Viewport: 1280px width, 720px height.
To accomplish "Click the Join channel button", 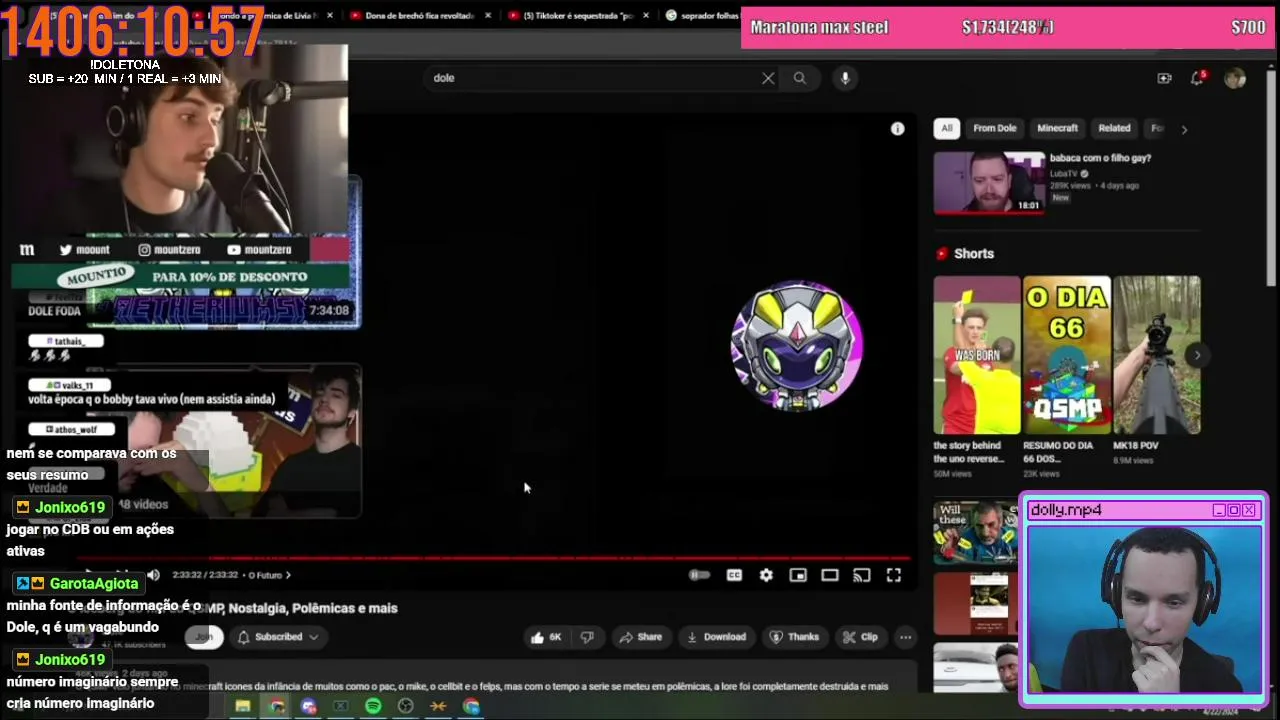I will [204, 637].
